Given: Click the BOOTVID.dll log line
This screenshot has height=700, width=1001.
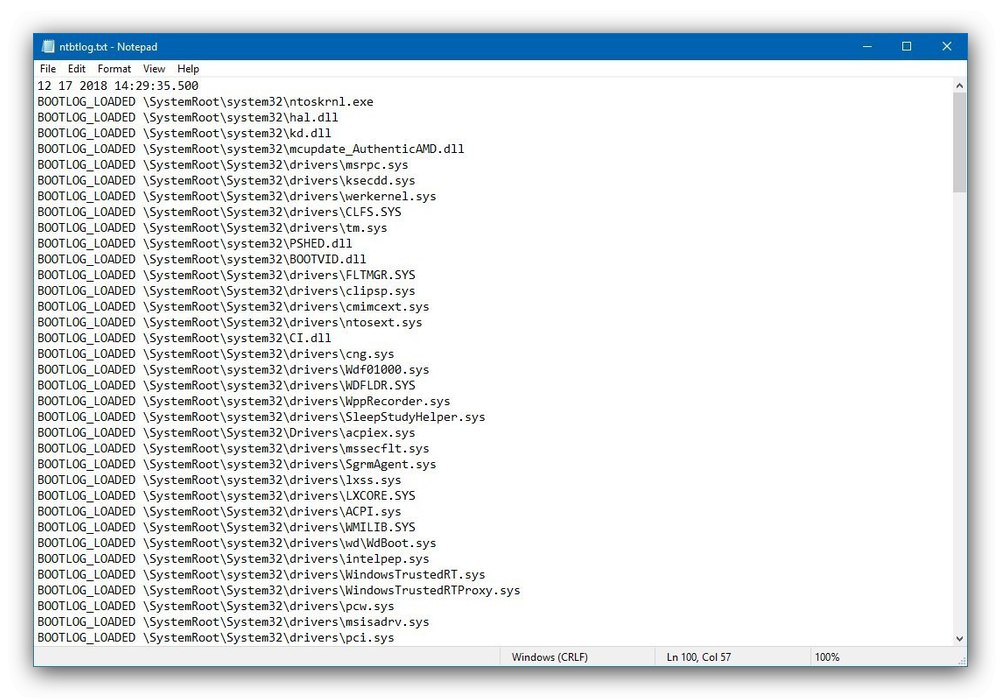Looking at the screenshot, I should (202, 259).
